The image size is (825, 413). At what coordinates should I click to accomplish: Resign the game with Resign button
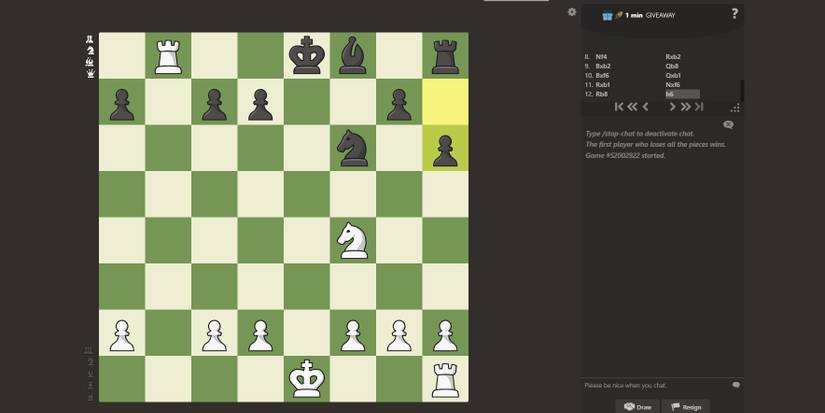[686, 407]
